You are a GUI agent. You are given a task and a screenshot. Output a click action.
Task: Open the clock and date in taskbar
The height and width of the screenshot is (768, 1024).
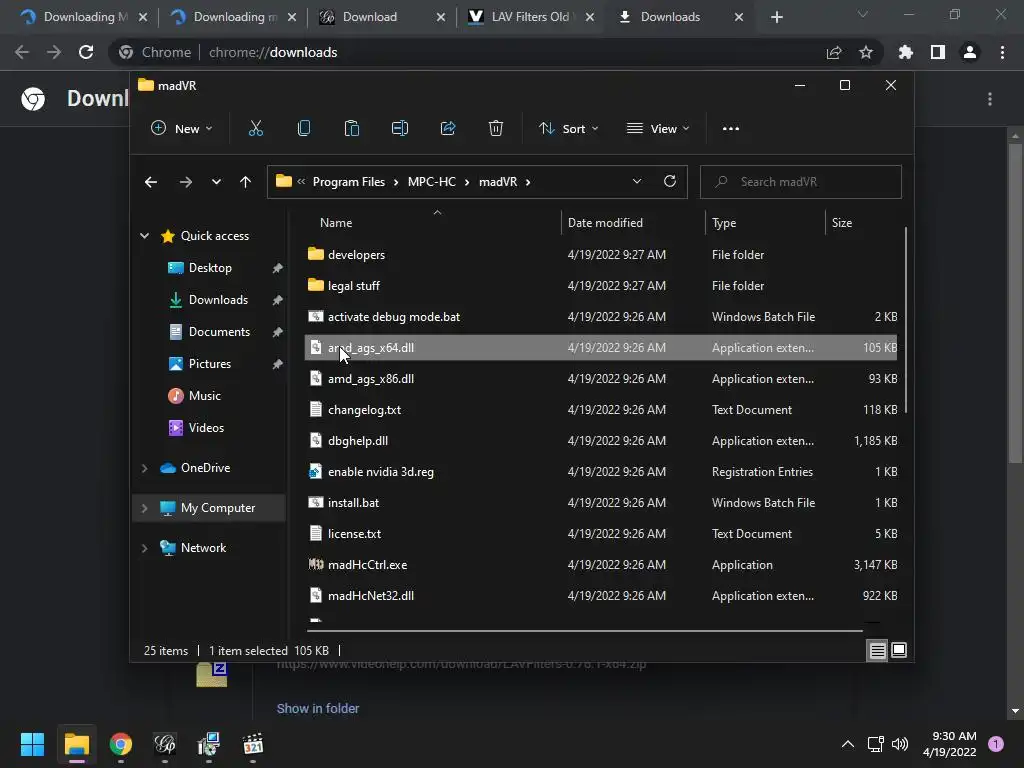click(x=950, y=744)
